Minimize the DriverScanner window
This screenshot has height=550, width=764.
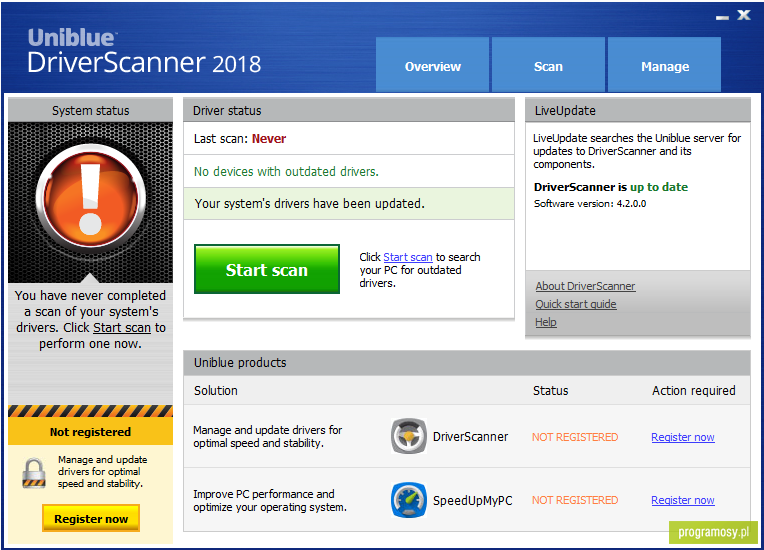click(722, 17)
